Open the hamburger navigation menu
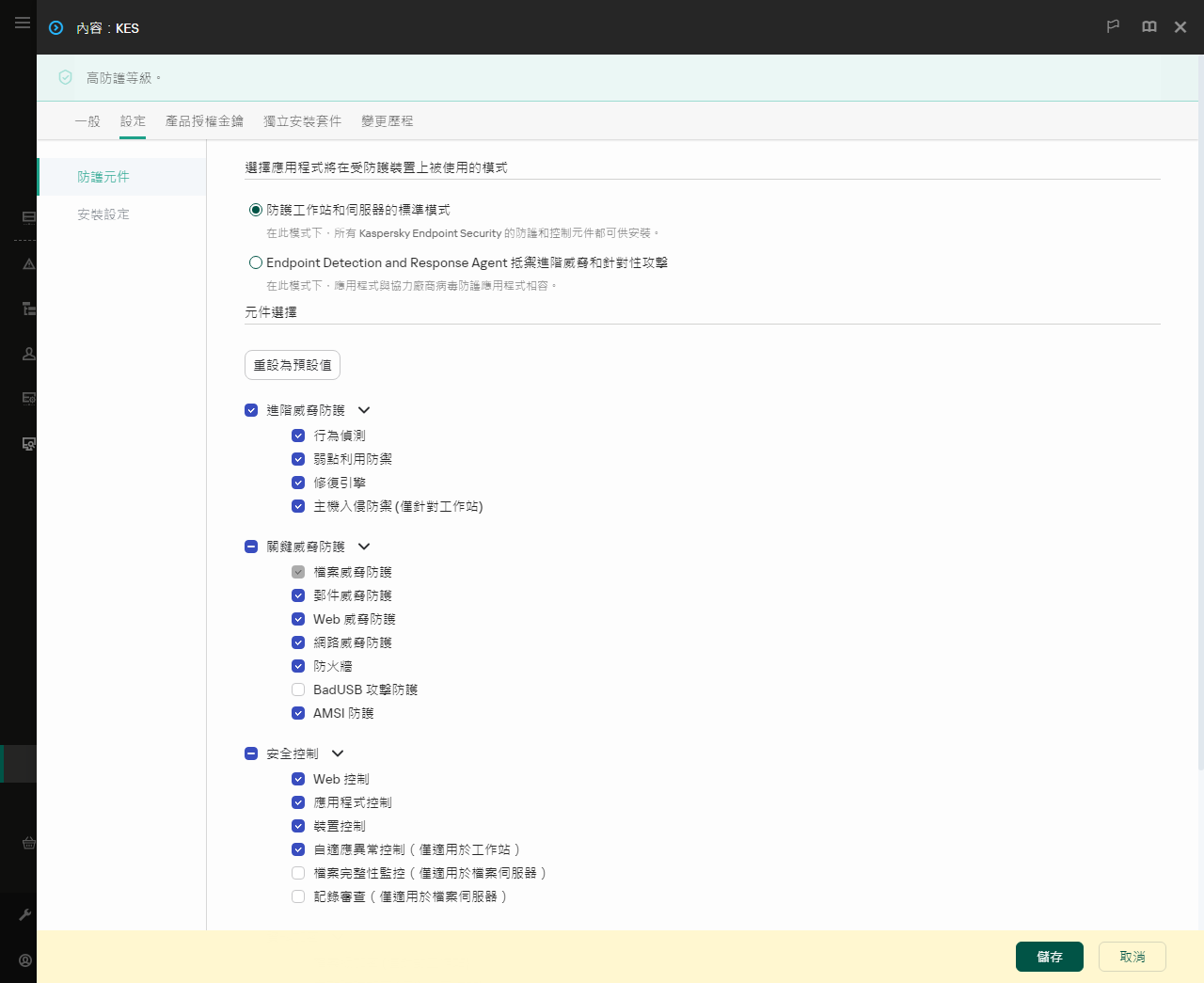This screenshot has width=1204, height=983. pos(23,23)
